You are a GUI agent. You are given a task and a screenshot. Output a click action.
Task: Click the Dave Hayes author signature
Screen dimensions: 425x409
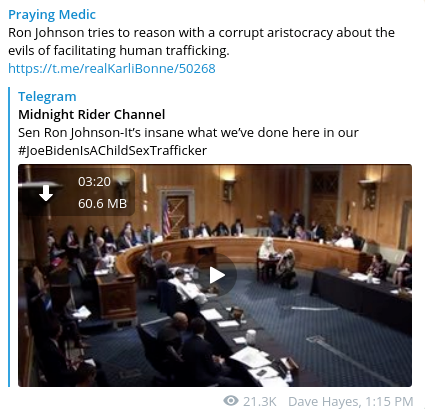click(323, 401)
